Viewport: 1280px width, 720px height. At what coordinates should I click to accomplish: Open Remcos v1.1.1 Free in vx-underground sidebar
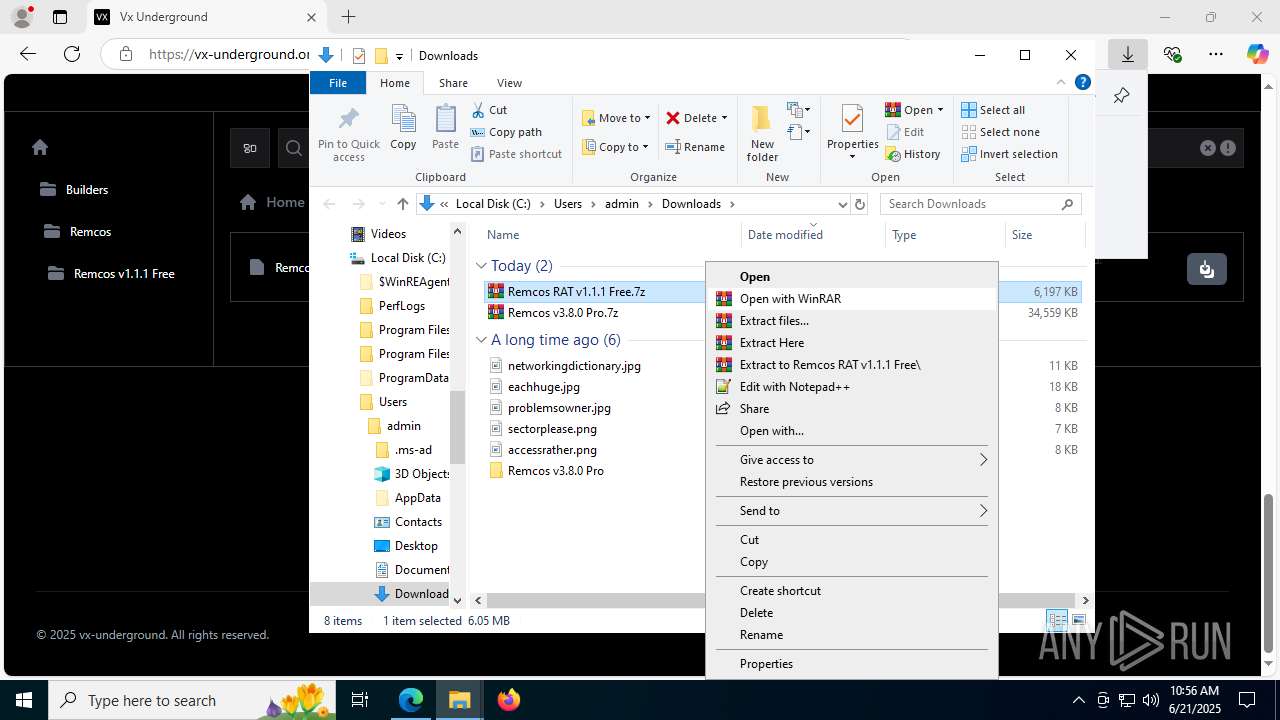[124, 274]
